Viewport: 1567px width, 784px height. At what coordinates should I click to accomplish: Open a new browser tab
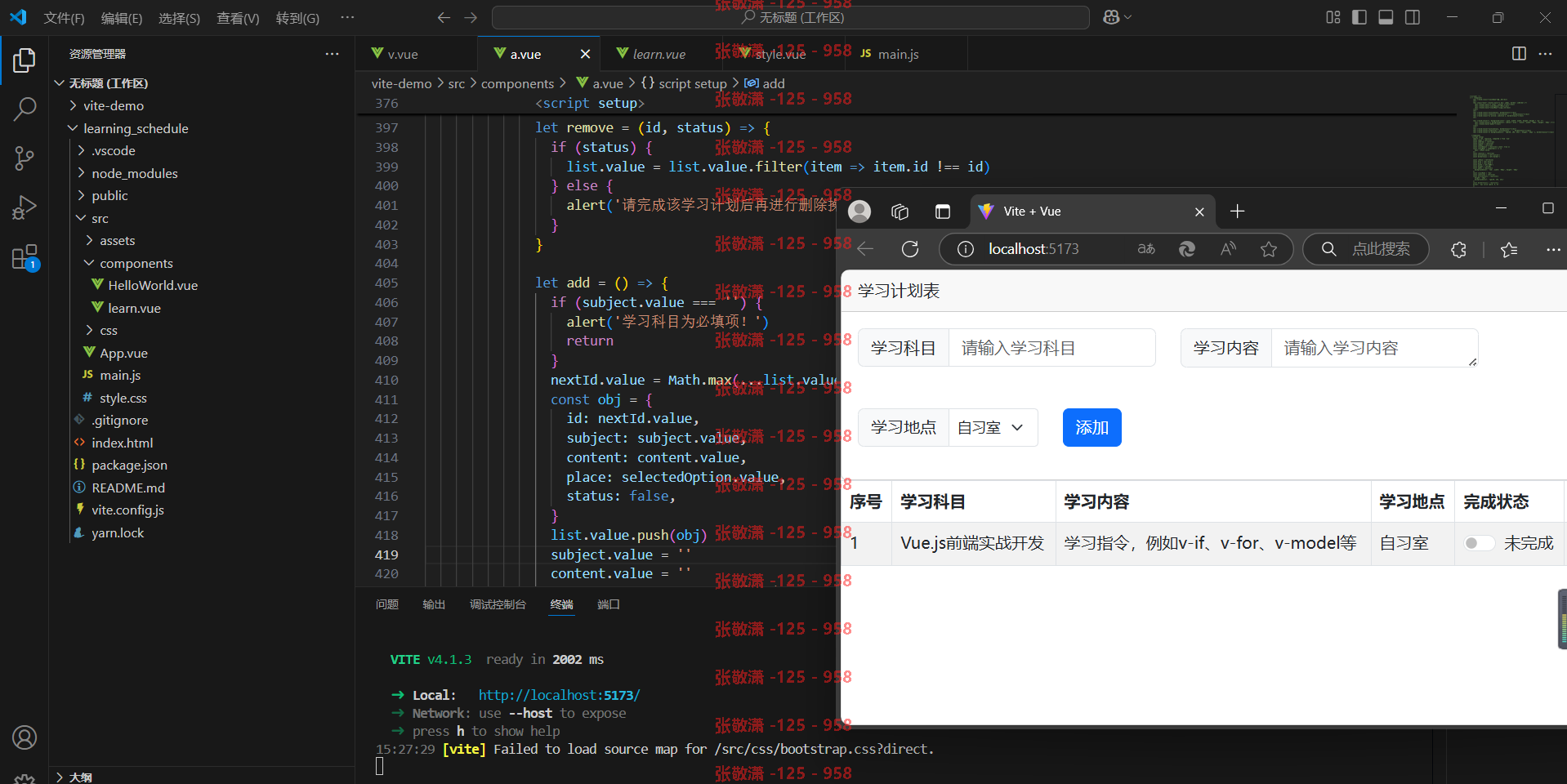(x=1237, y=212)
